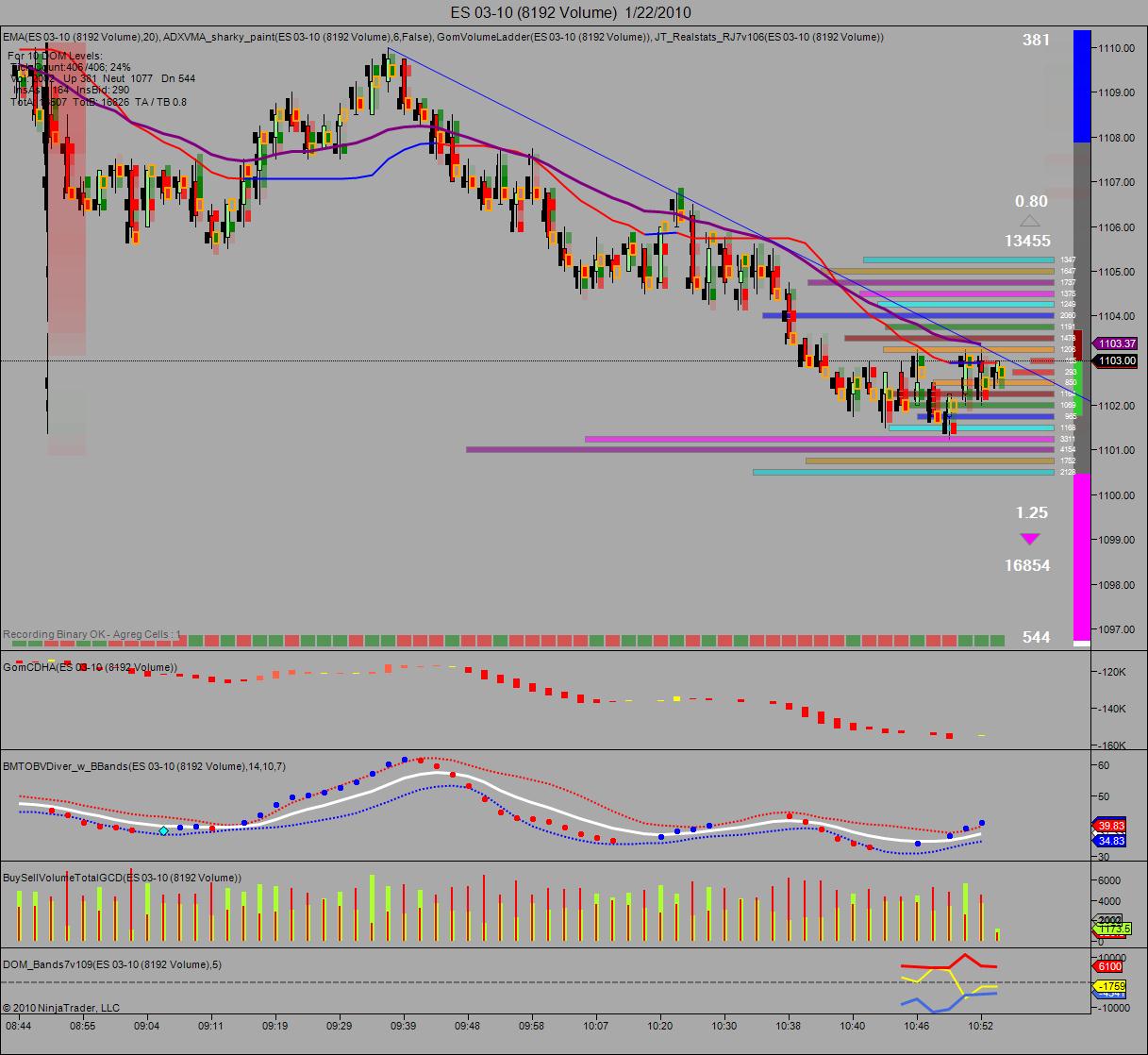The width and height of the screenshot is (1148, 1055).
Task: Click the red 6100 DOM_Bands marker
Action: pyautogui.click(x=1107, y=966)
